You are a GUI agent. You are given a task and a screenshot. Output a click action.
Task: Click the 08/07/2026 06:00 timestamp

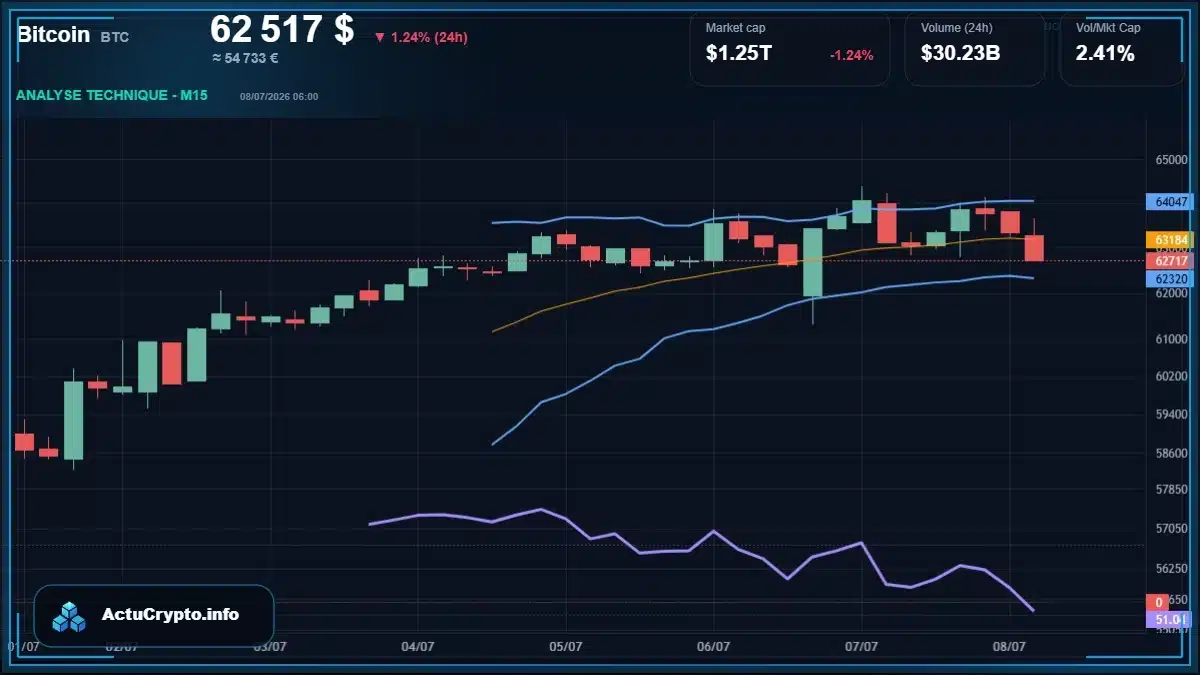pyautogui.click(x=279, y=96)
